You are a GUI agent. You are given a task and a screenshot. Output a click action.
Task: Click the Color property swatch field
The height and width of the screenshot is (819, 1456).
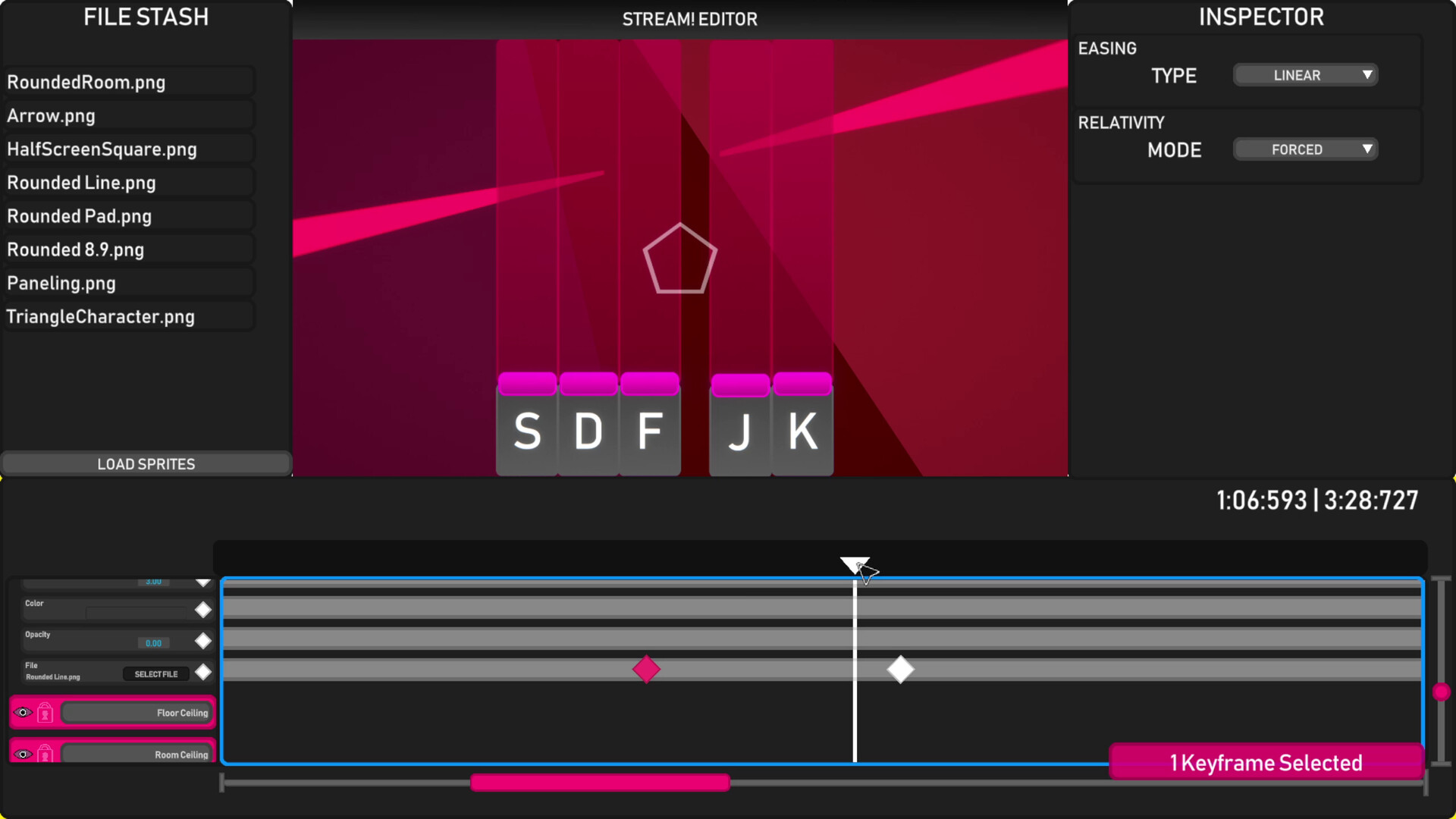[136, 612]
